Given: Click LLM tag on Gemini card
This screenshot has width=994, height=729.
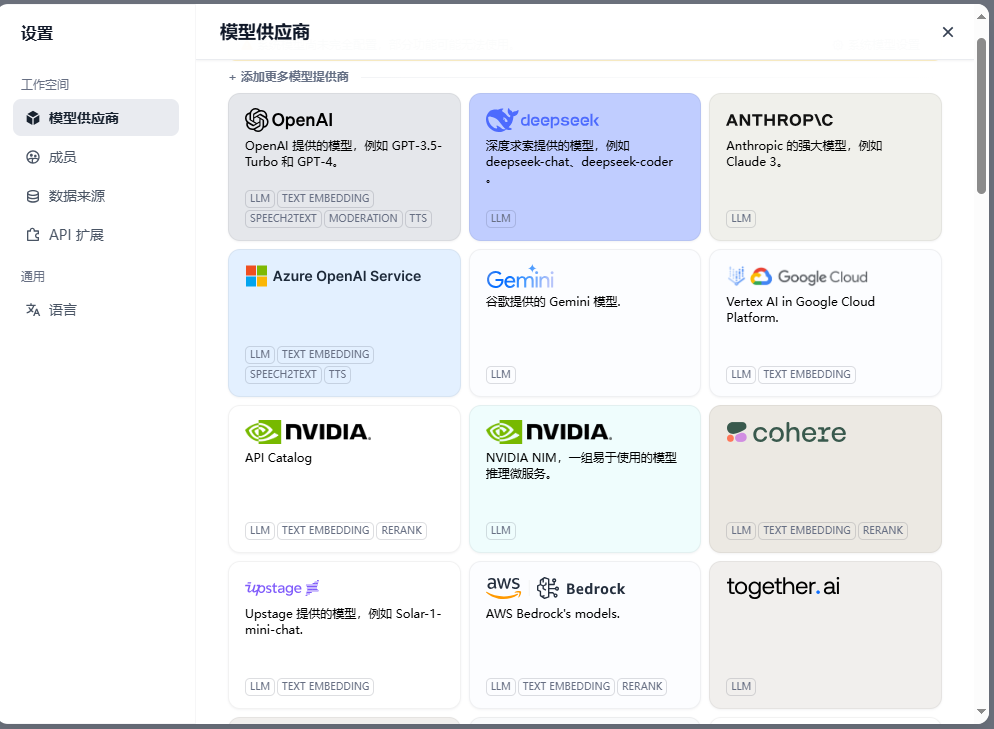Looking at the screenshot, I should click(x=501, y=375).
